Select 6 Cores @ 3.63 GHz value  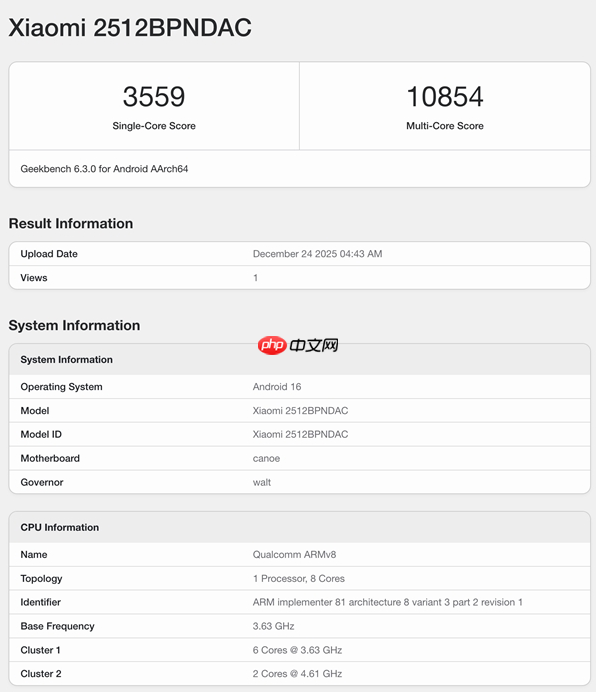tap(297, 650)
